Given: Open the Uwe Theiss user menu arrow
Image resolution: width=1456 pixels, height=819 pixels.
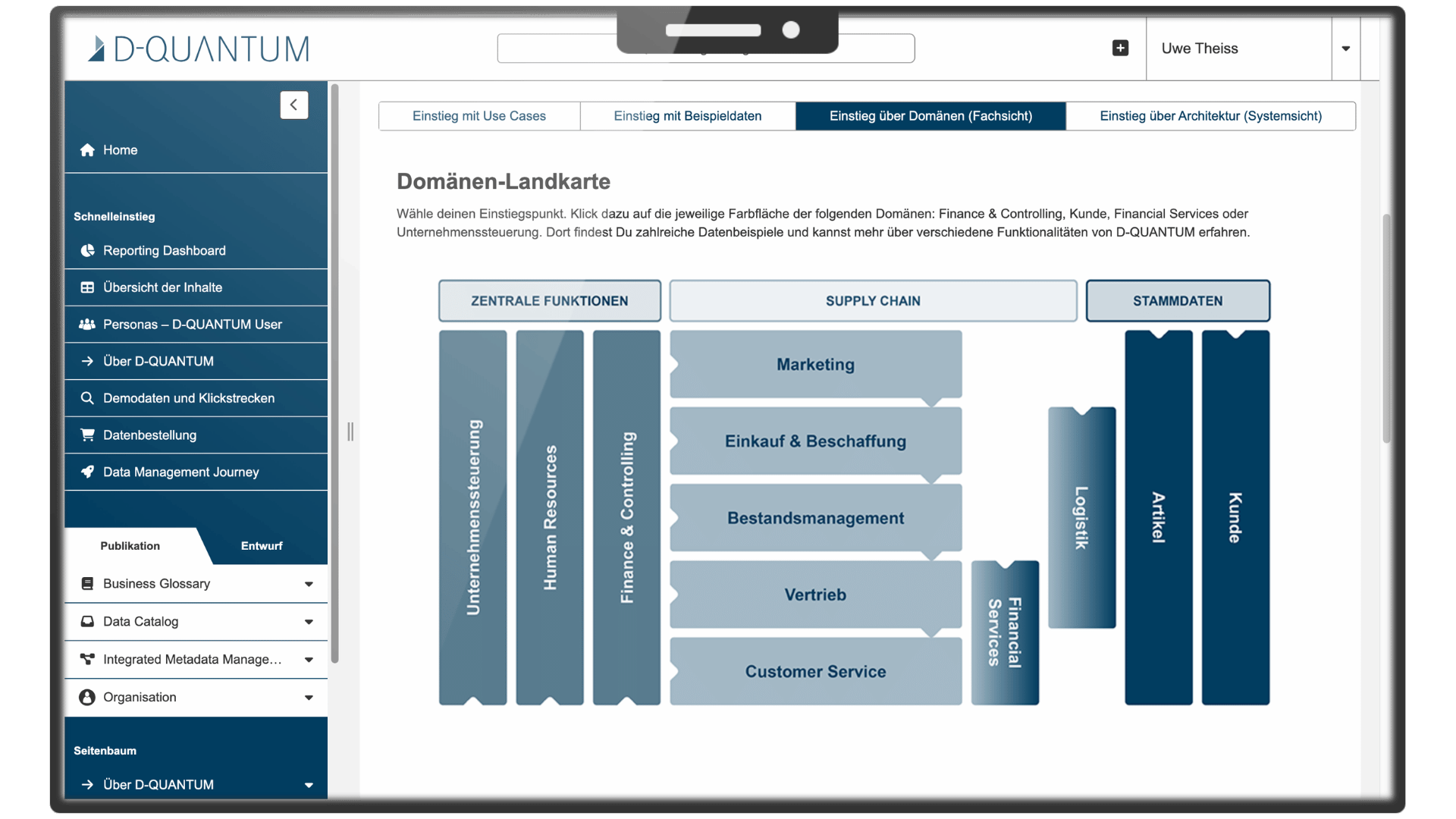Looking at the screenshot, I should 1345,49.
